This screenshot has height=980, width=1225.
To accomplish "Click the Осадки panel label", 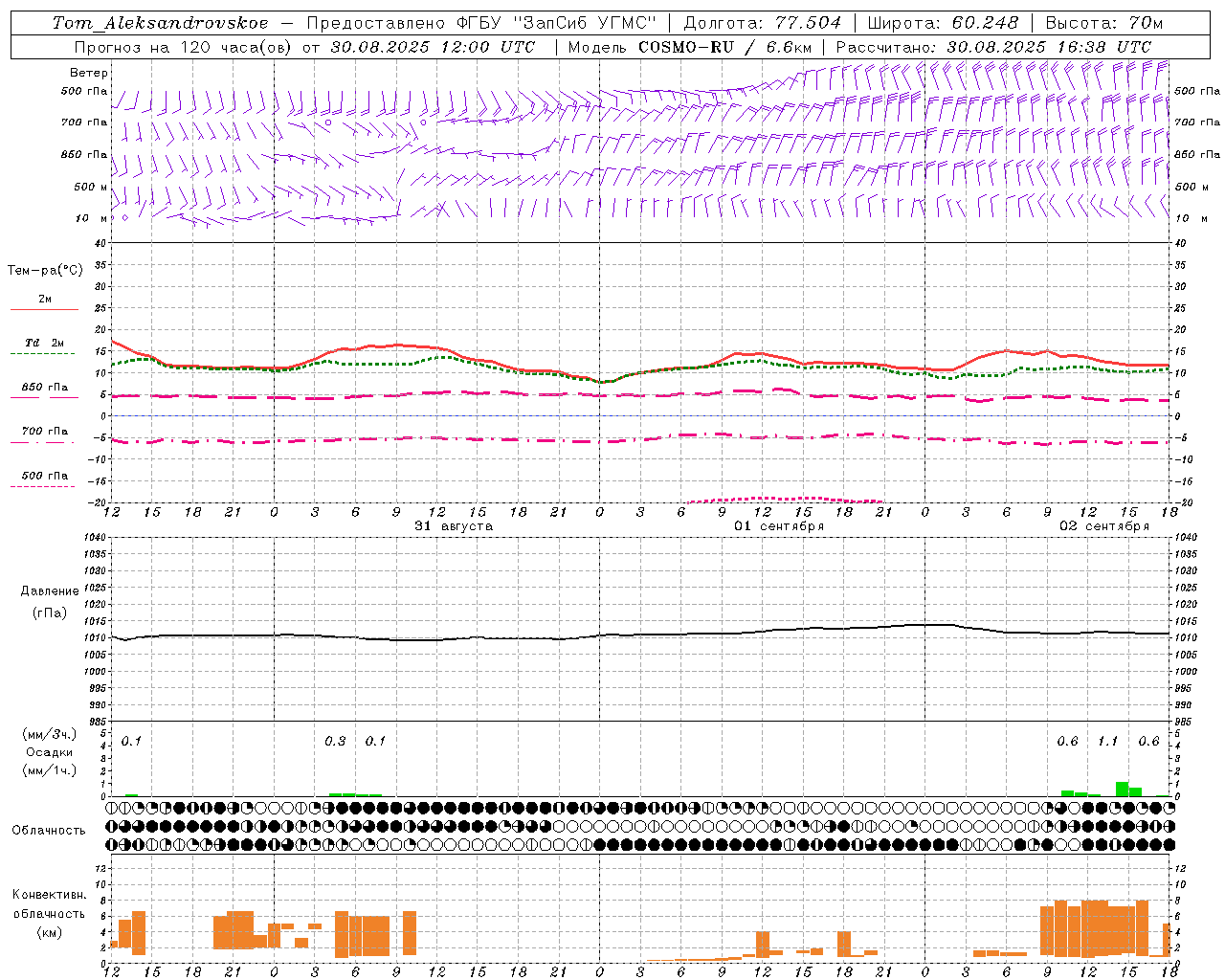I will pos(50,752).
